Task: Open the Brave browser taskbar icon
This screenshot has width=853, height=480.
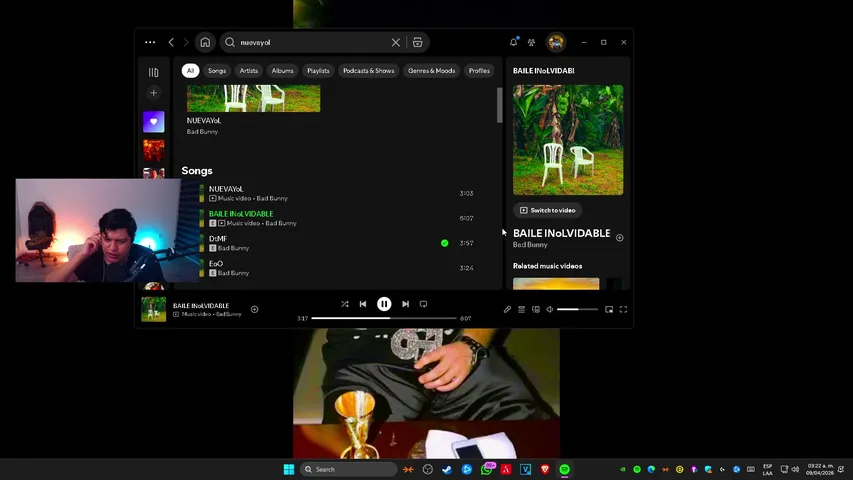Action: point(545,469)
